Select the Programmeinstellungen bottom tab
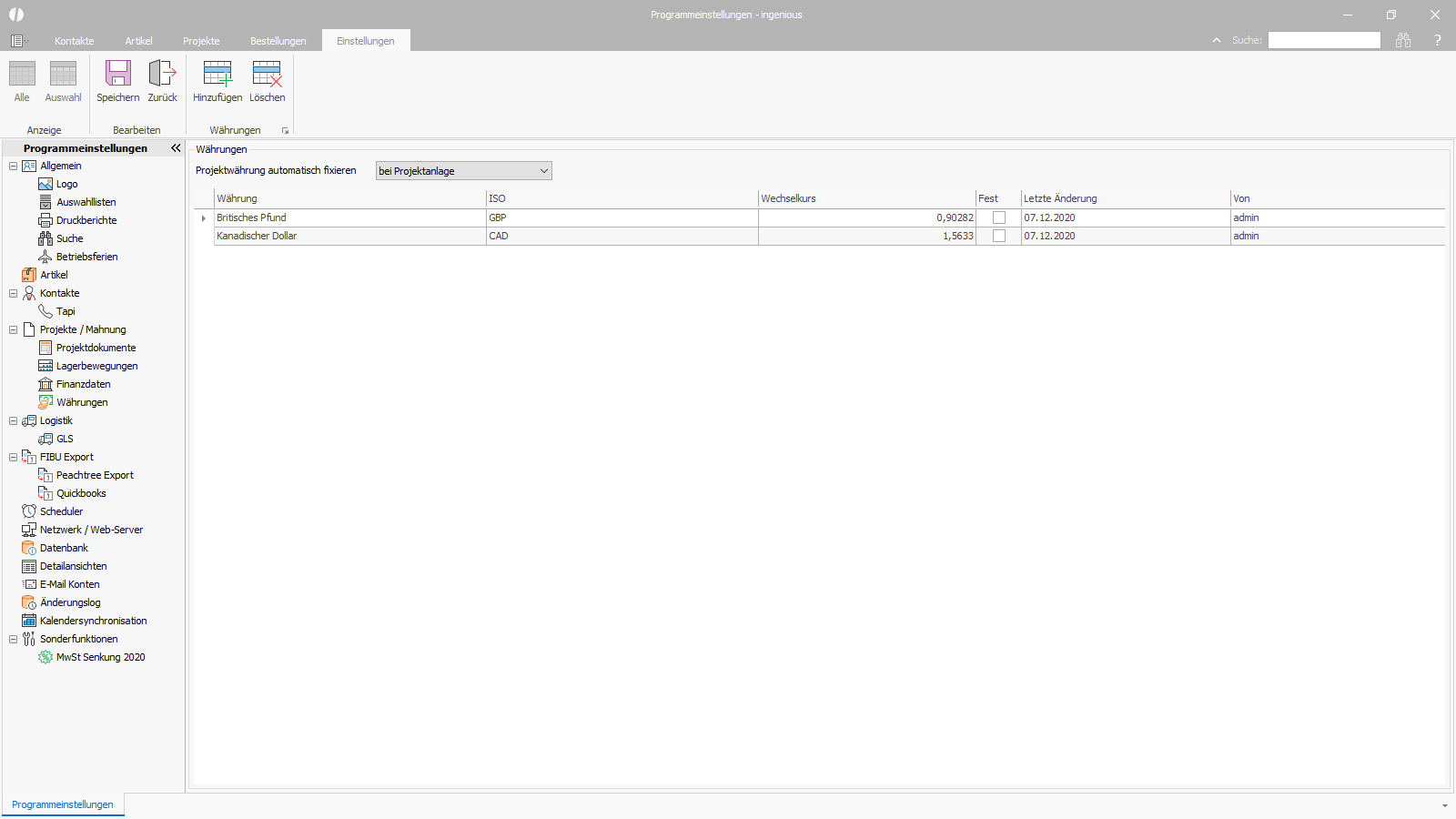The image size is (1456, 819). pos(63,804)
